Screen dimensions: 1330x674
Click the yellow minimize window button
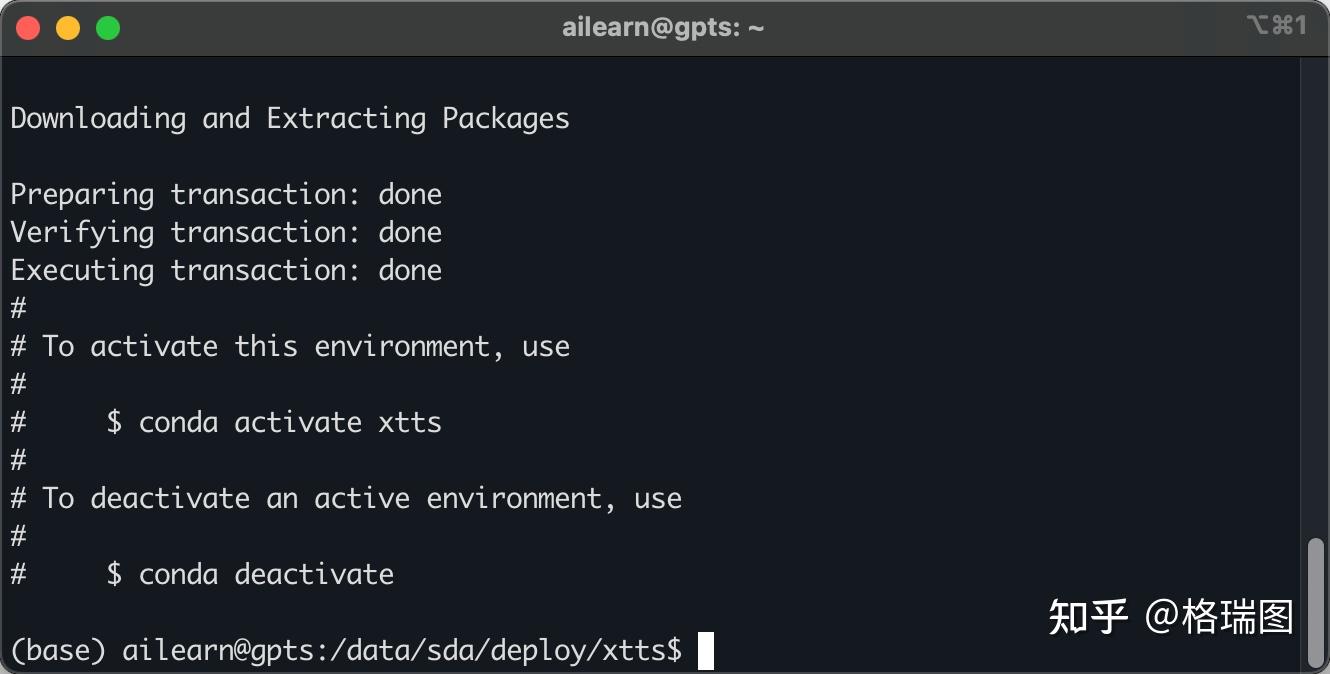coord(68,28)
